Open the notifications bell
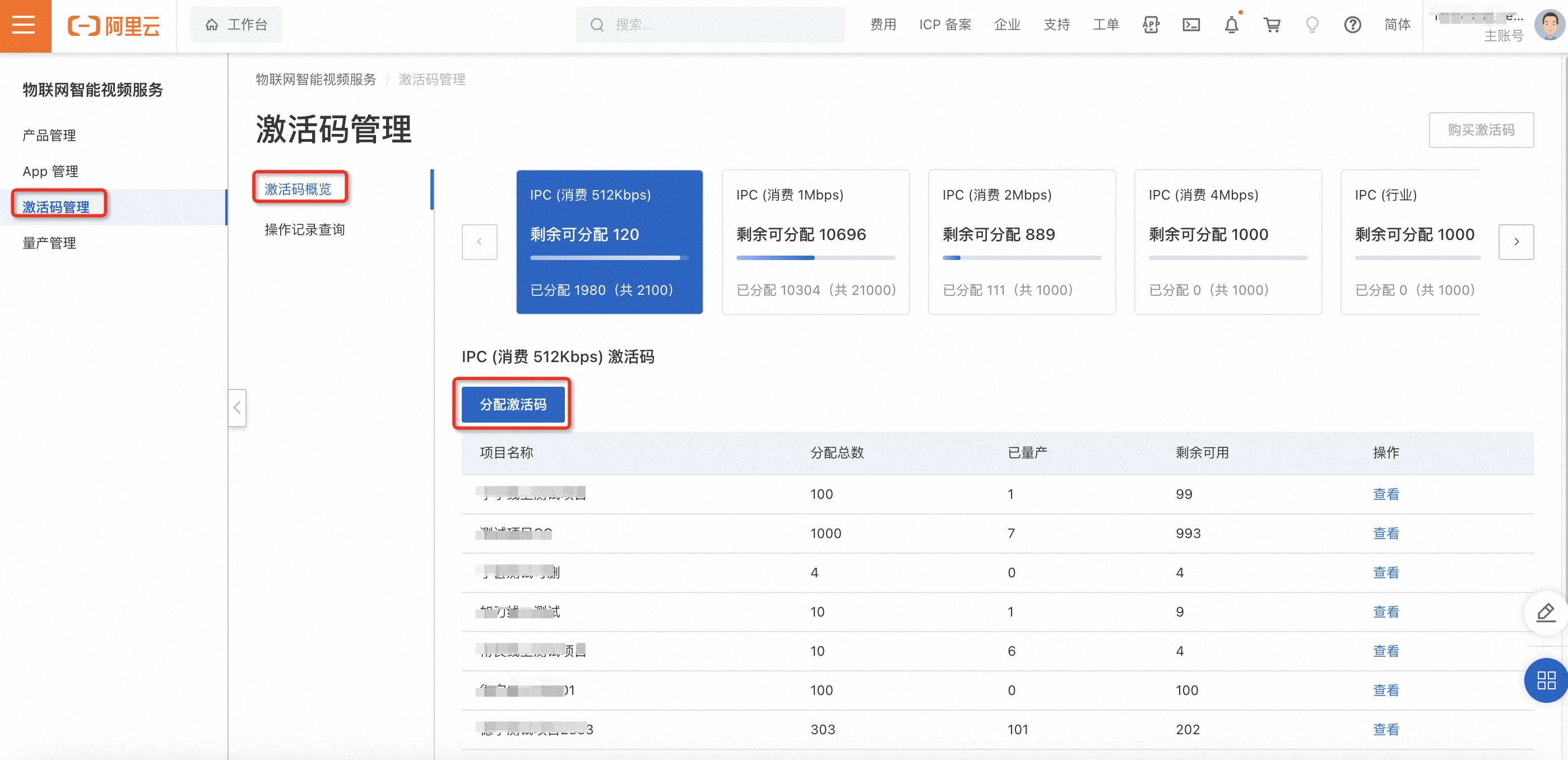This screenshot has width=1568, height=760. [x=1231, y=25]
